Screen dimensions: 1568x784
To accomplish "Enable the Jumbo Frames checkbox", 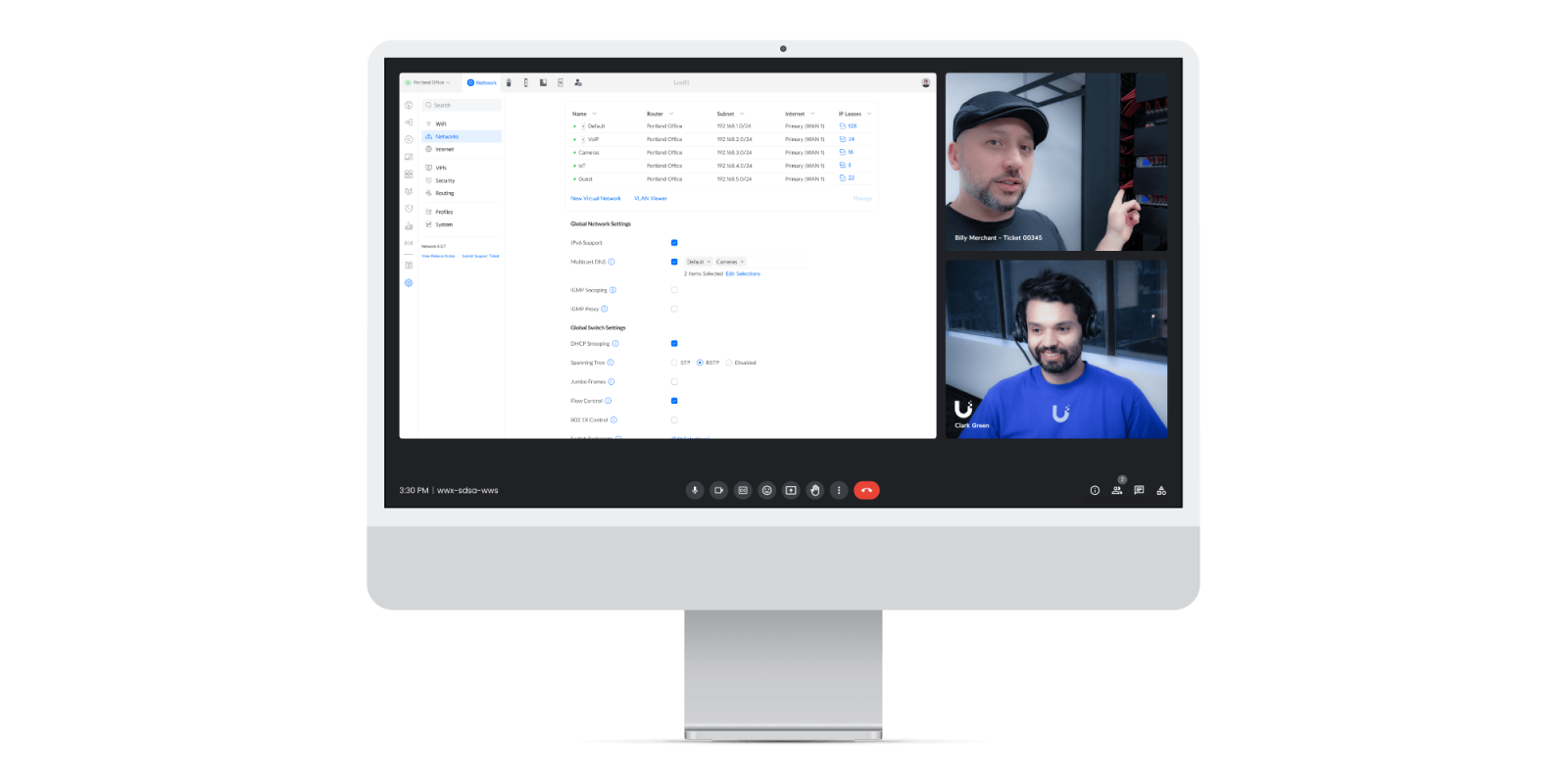I will click(x=674, y=382).
